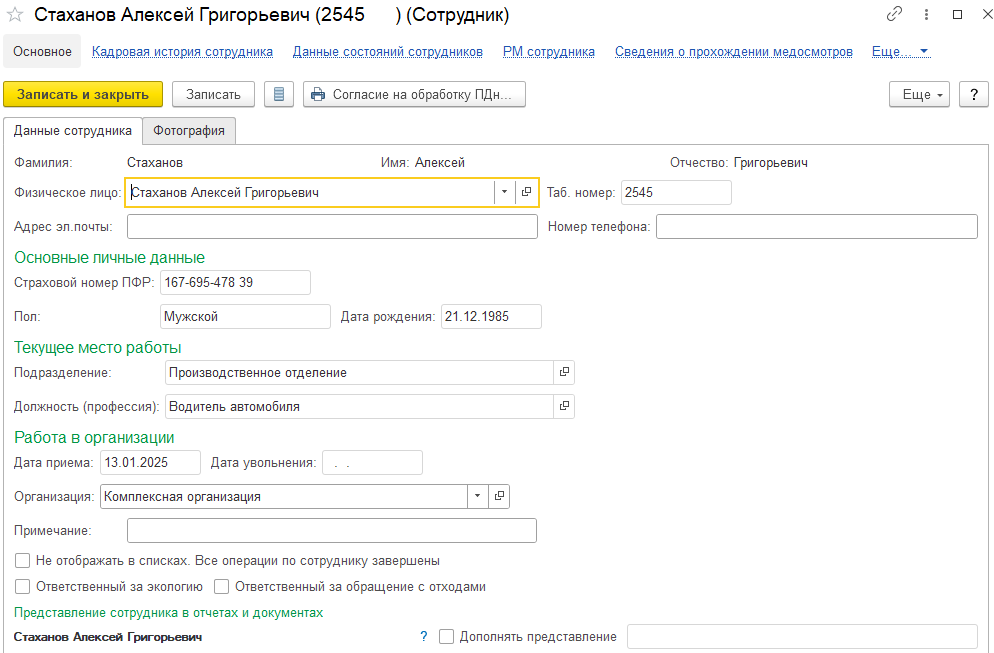
Task: Check 'Ответственный за экологию' option
Action: 23,587
